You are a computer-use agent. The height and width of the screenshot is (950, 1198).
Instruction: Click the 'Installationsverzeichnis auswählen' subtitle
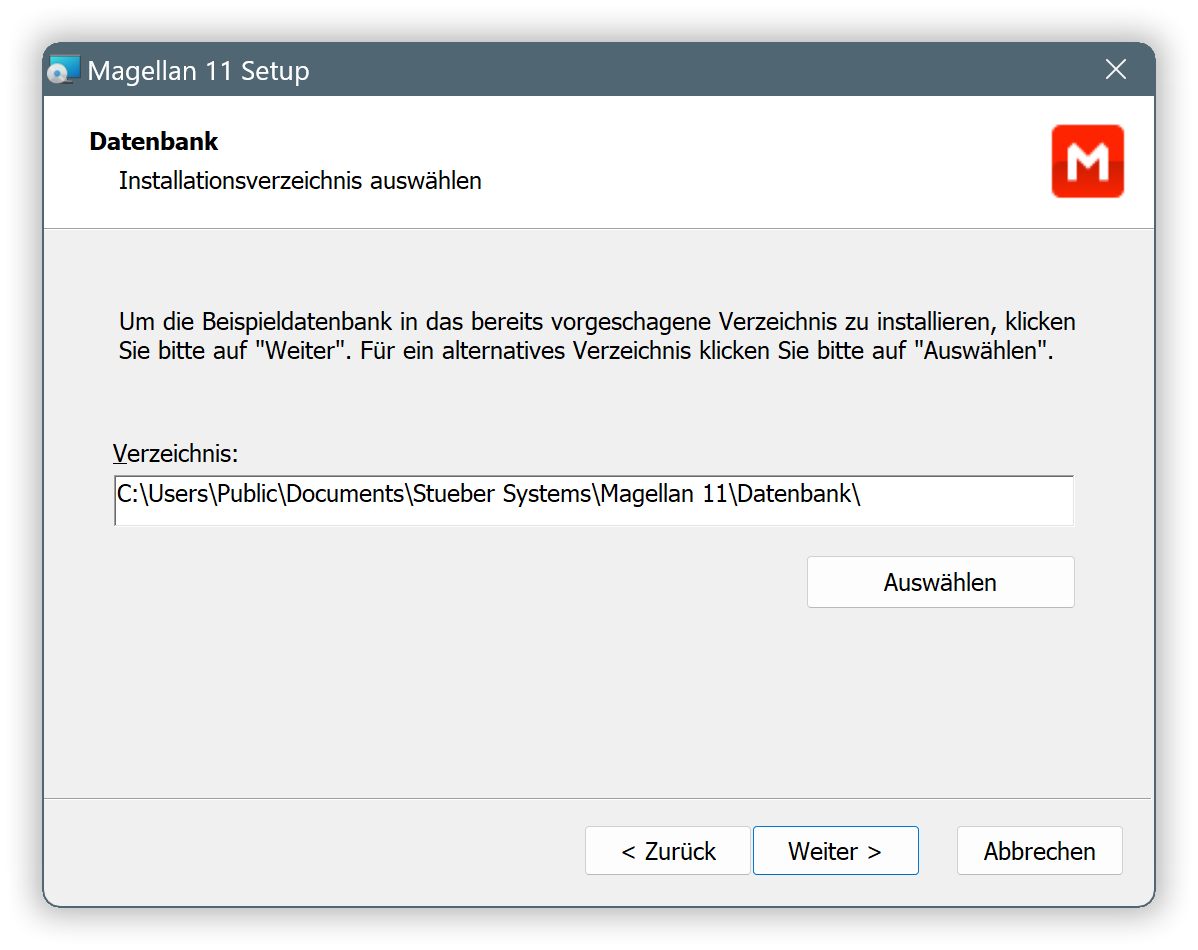coord(300,181)
